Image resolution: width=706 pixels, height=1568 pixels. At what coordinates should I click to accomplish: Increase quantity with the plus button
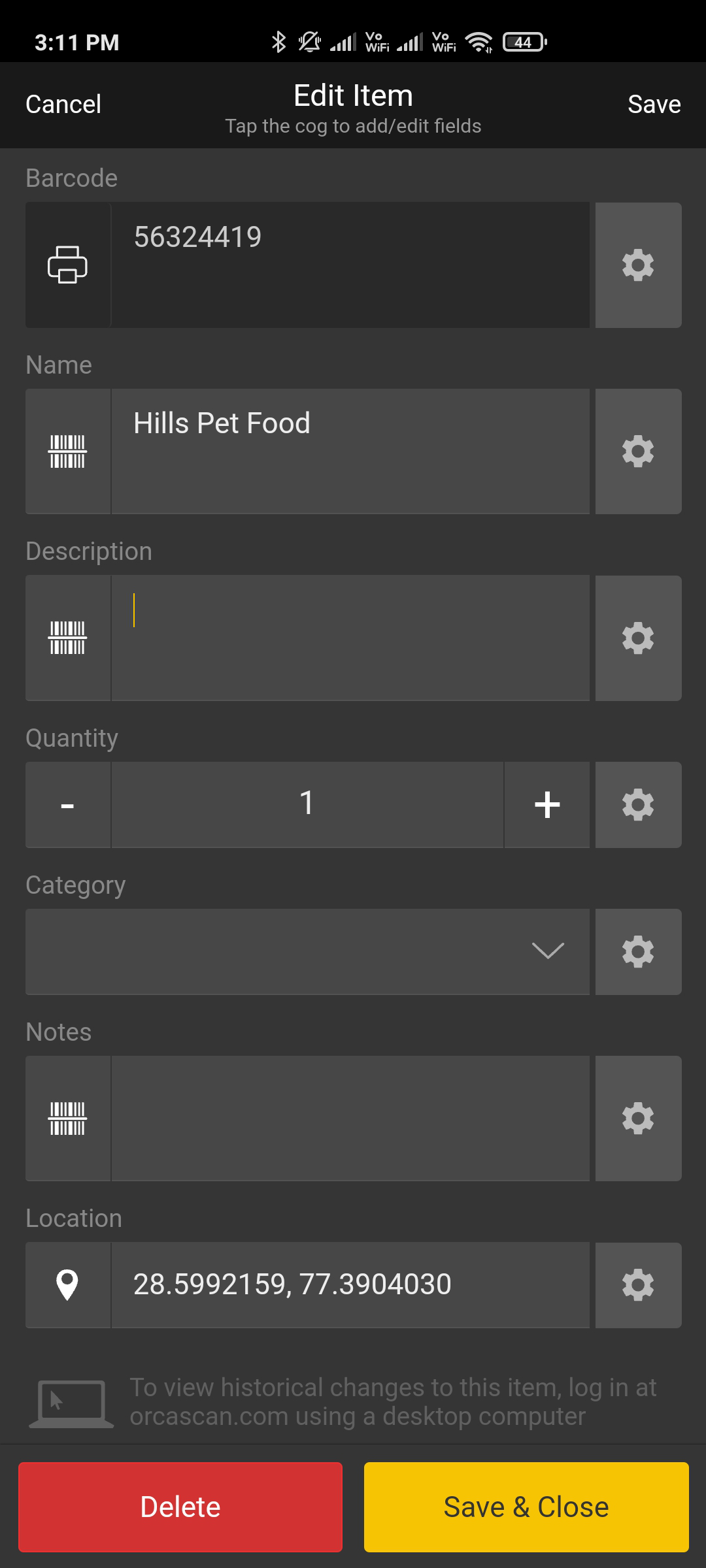pos(547,805)
